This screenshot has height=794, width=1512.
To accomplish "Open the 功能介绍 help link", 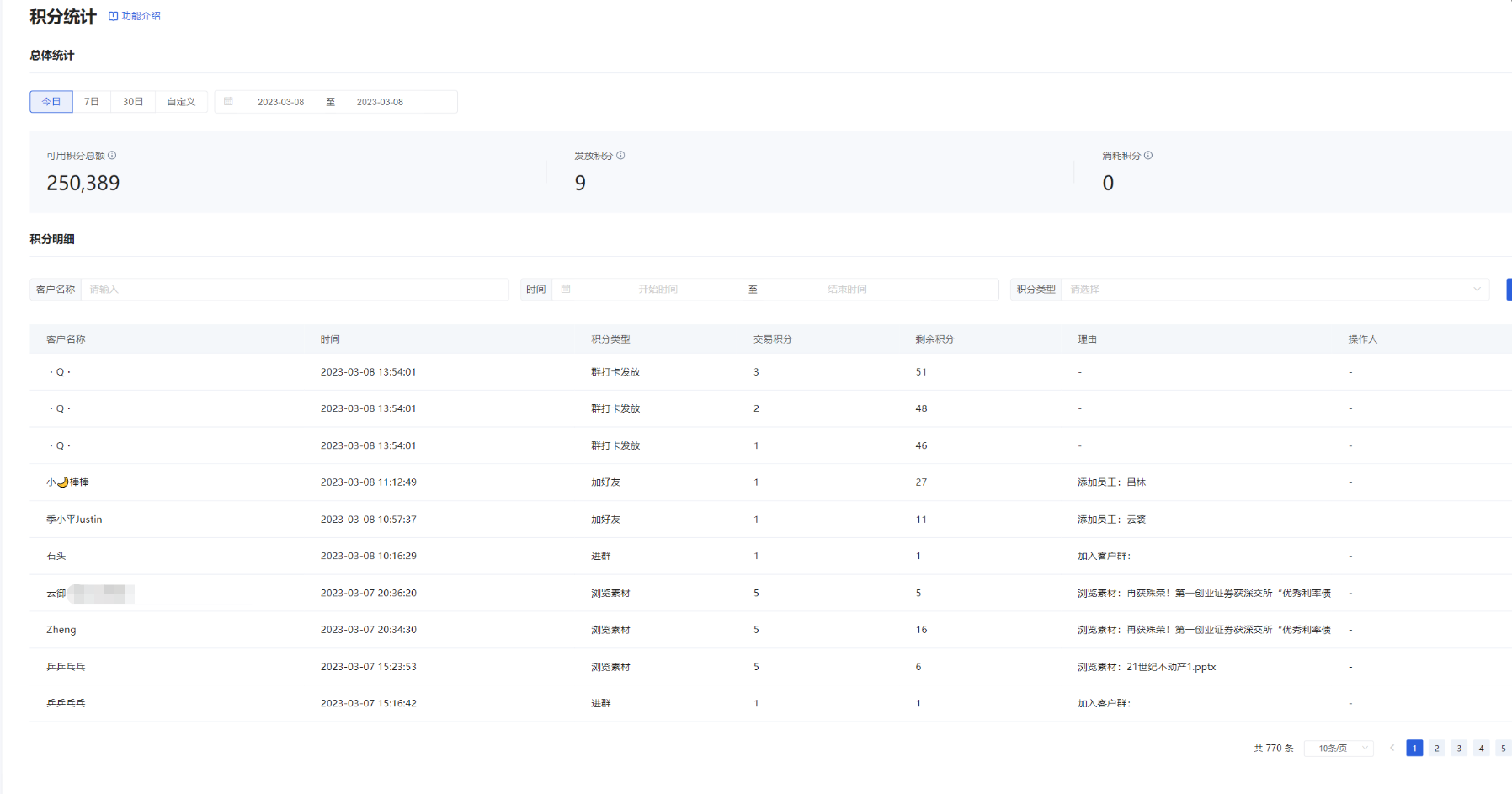I will [135, 16].
